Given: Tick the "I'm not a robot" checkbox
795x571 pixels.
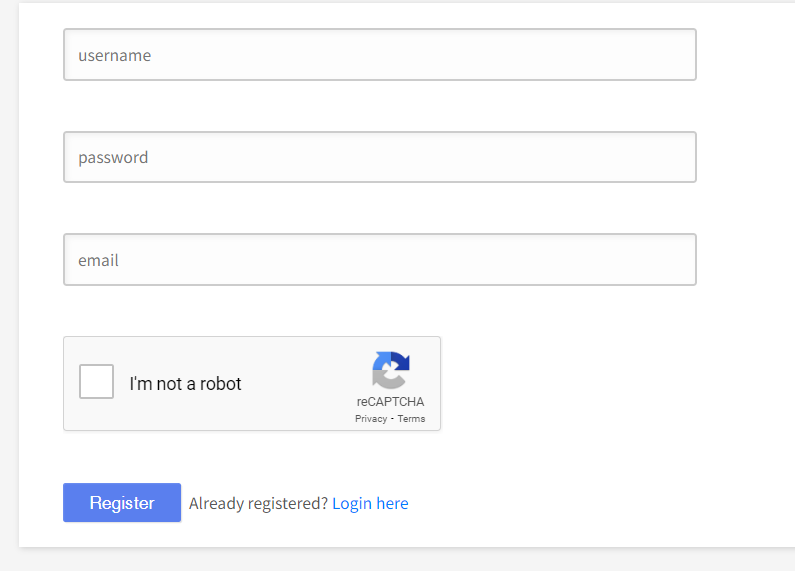Looking at the screenshot, I should tap(97, 382).
